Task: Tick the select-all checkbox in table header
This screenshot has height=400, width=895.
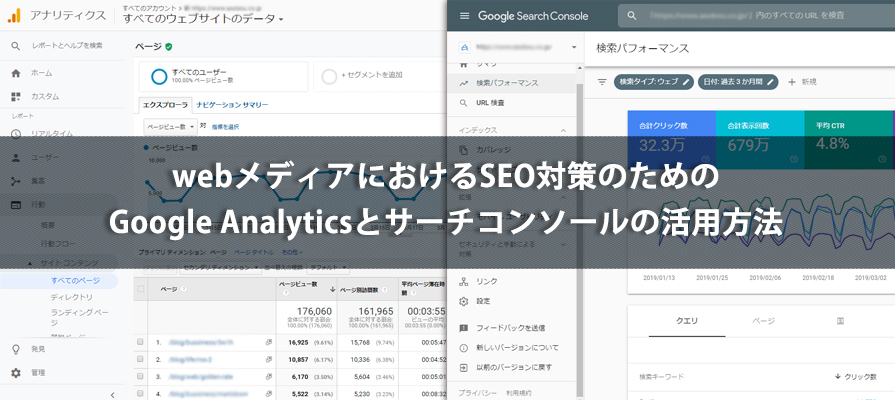Action: coord(140,289)
